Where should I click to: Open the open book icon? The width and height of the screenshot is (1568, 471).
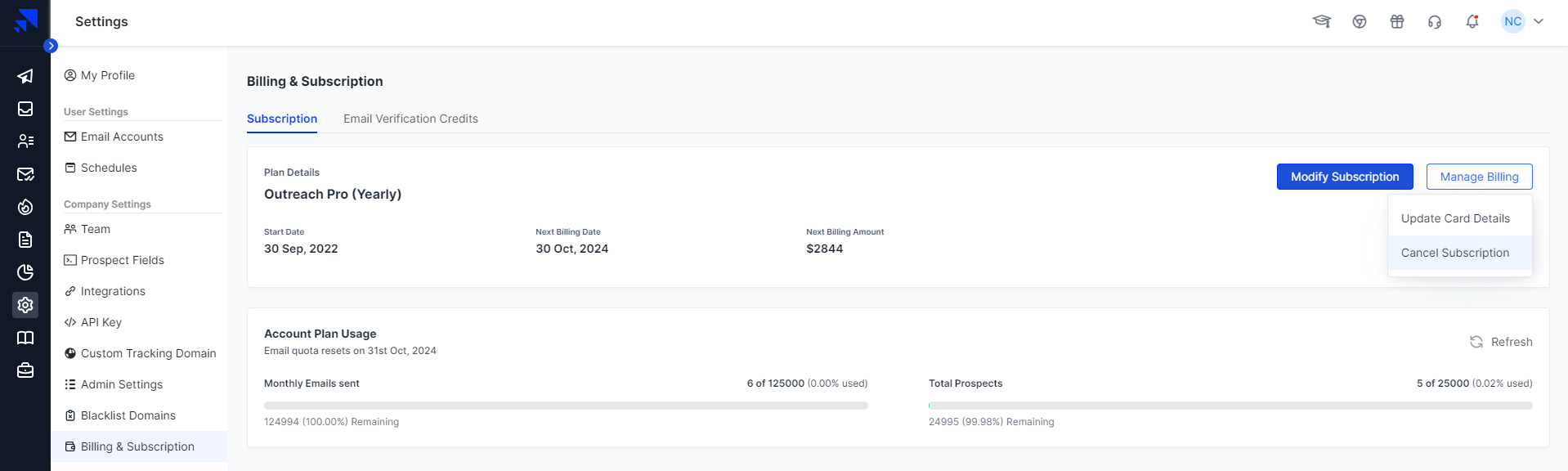pos(25,338)
